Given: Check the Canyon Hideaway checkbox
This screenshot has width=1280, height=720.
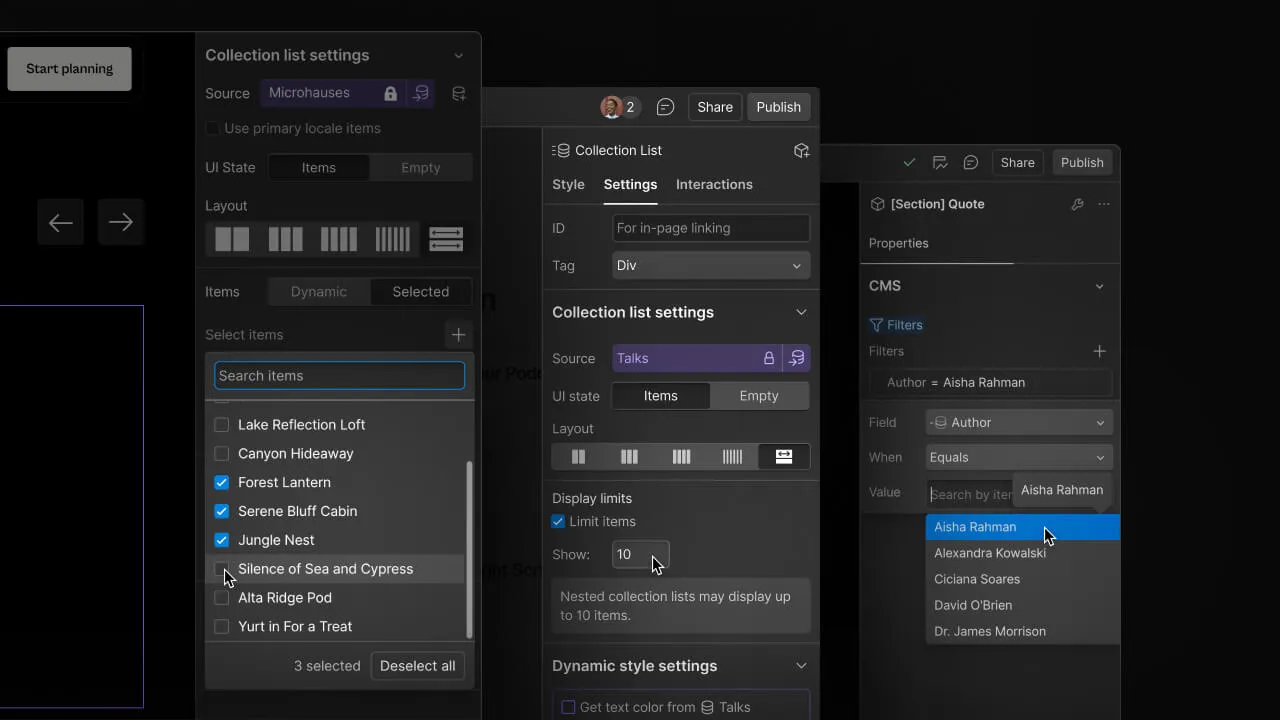Looking at the screenshot, I should pos(221,453).
